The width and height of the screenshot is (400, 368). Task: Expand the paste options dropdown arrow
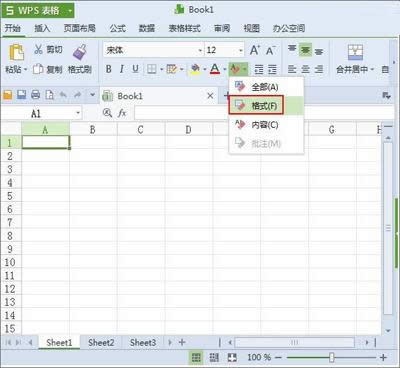(26, 70)
